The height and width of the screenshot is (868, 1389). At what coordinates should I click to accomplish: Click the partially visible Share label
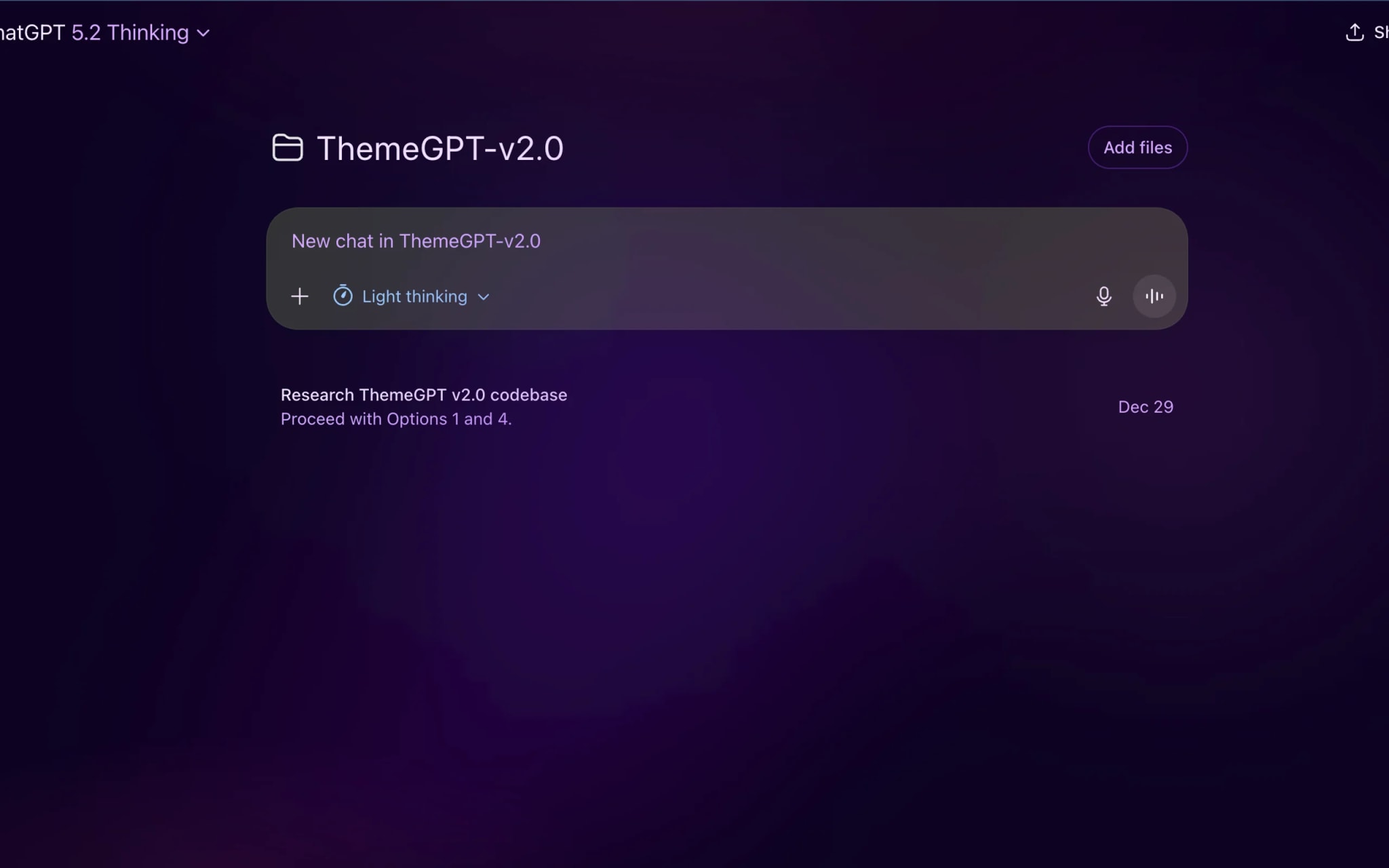point(1381,33)
